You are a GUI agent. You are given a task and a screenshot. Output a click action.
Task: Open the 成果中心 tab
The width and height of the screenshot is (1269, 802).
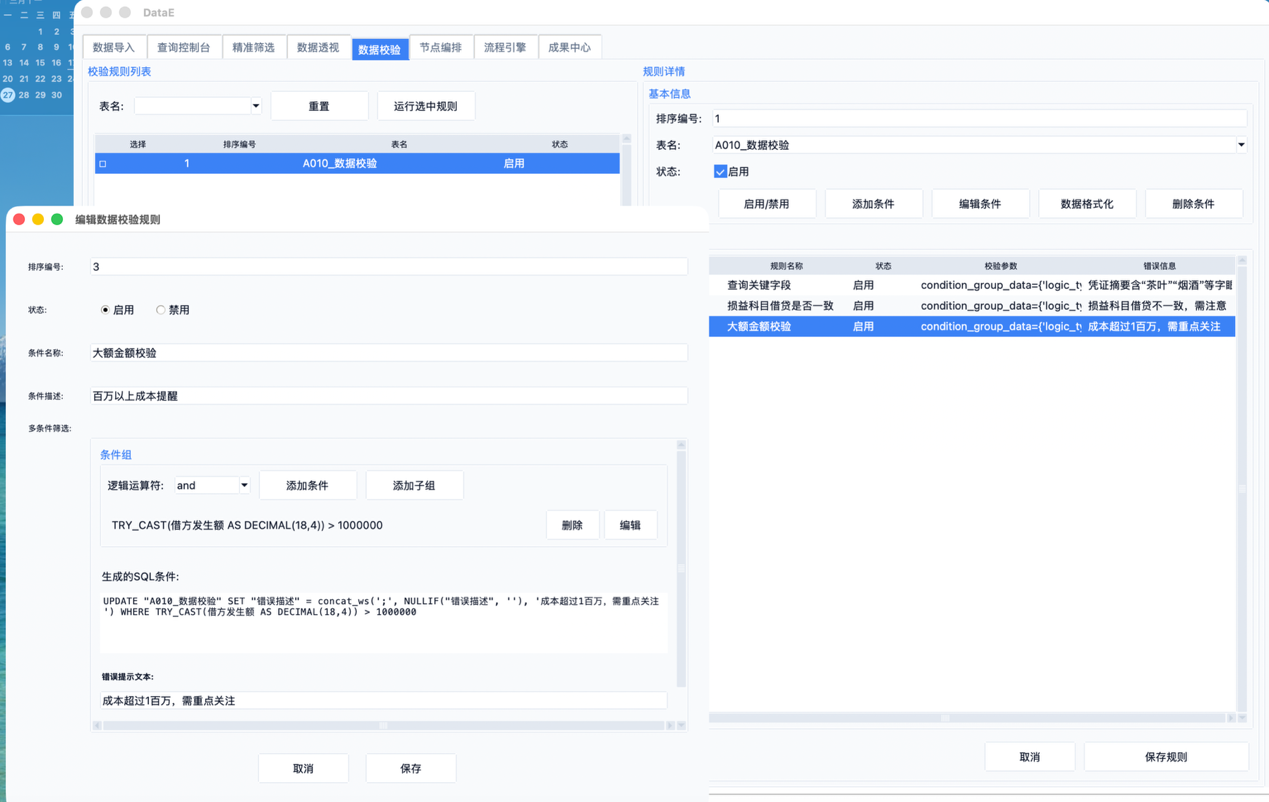569,47
